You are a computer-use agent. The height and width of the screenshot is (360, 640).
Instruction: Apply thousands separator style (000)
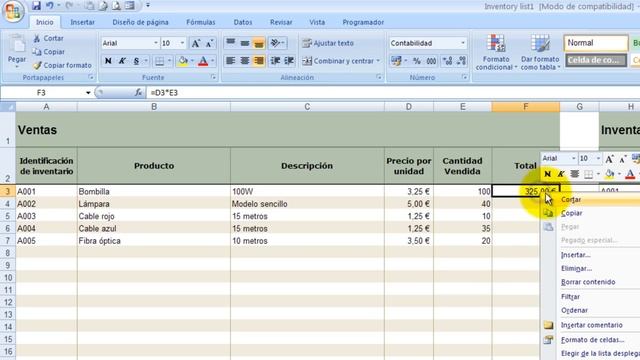click(431, 61)
